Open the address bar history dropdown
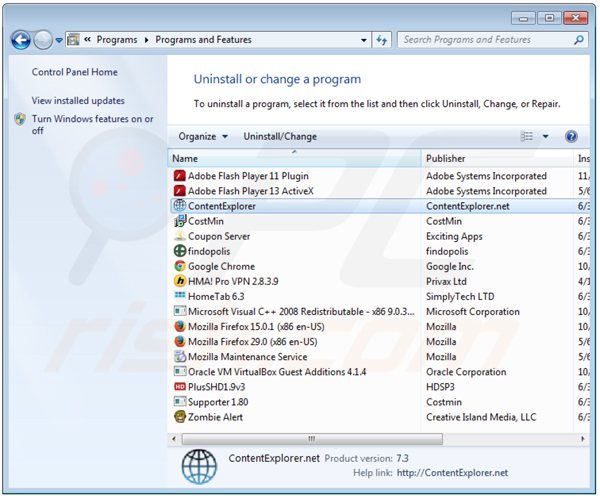The width and height of the screenshot is (600, 499). click(x=364, y=40)
